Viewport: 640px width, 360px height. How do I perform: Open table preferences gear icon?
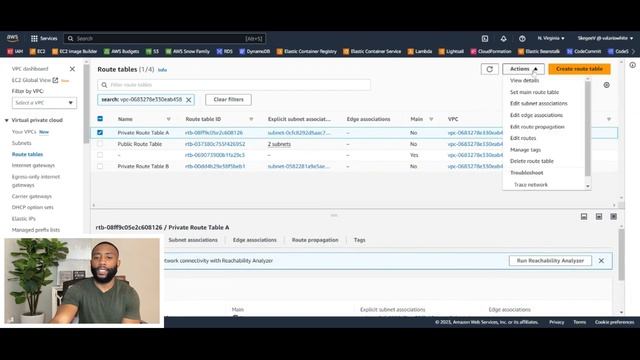607,85
